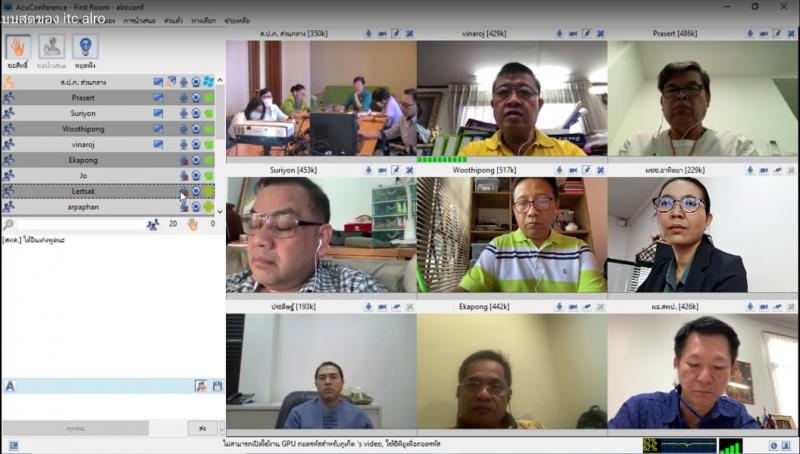Click wide gray button left of send
This screenshot has height=454, width=800.
pos(76,428)
